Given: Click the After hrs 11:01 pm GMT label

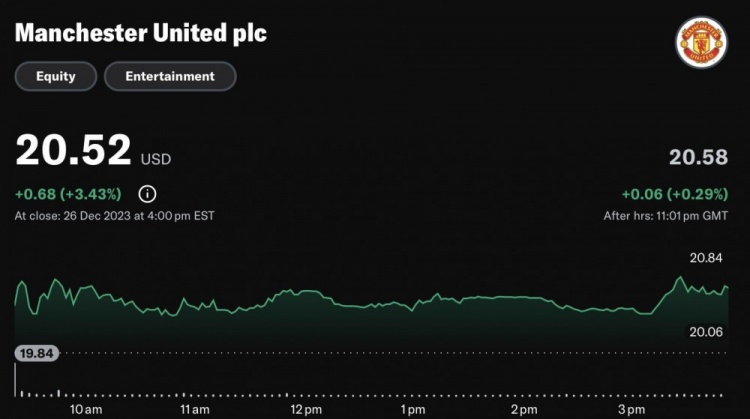Looking at the screenshot, I should click(666, 216).
